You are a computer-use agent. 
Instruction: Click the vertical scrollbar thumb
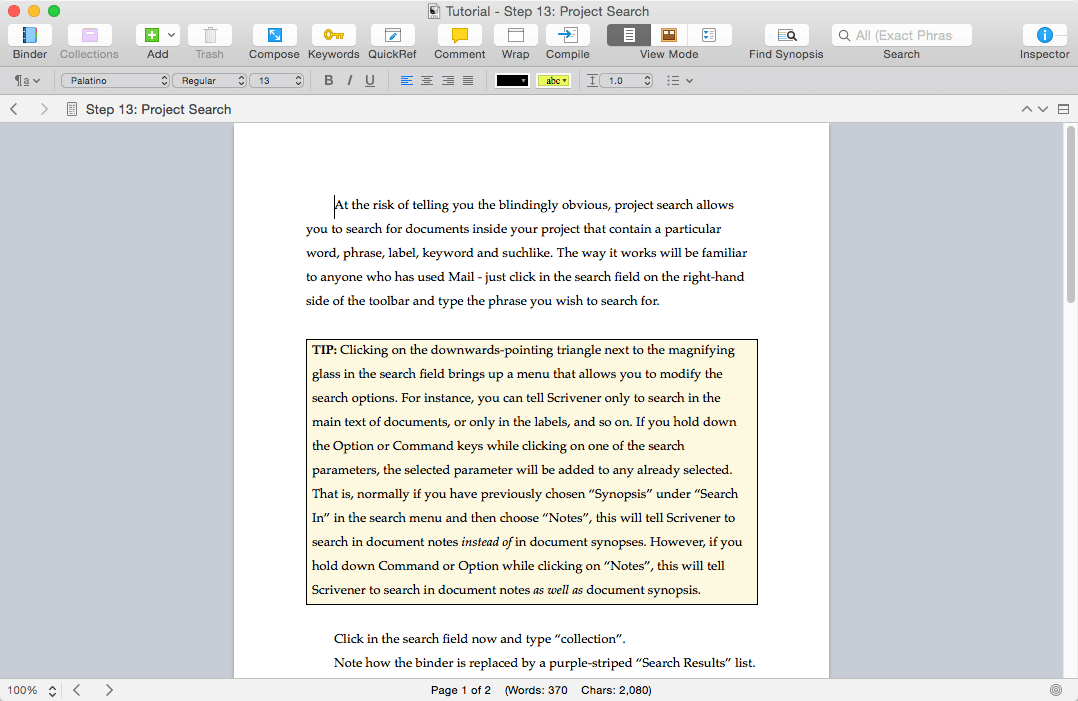pyautogui.click(x=1070, y=214)
